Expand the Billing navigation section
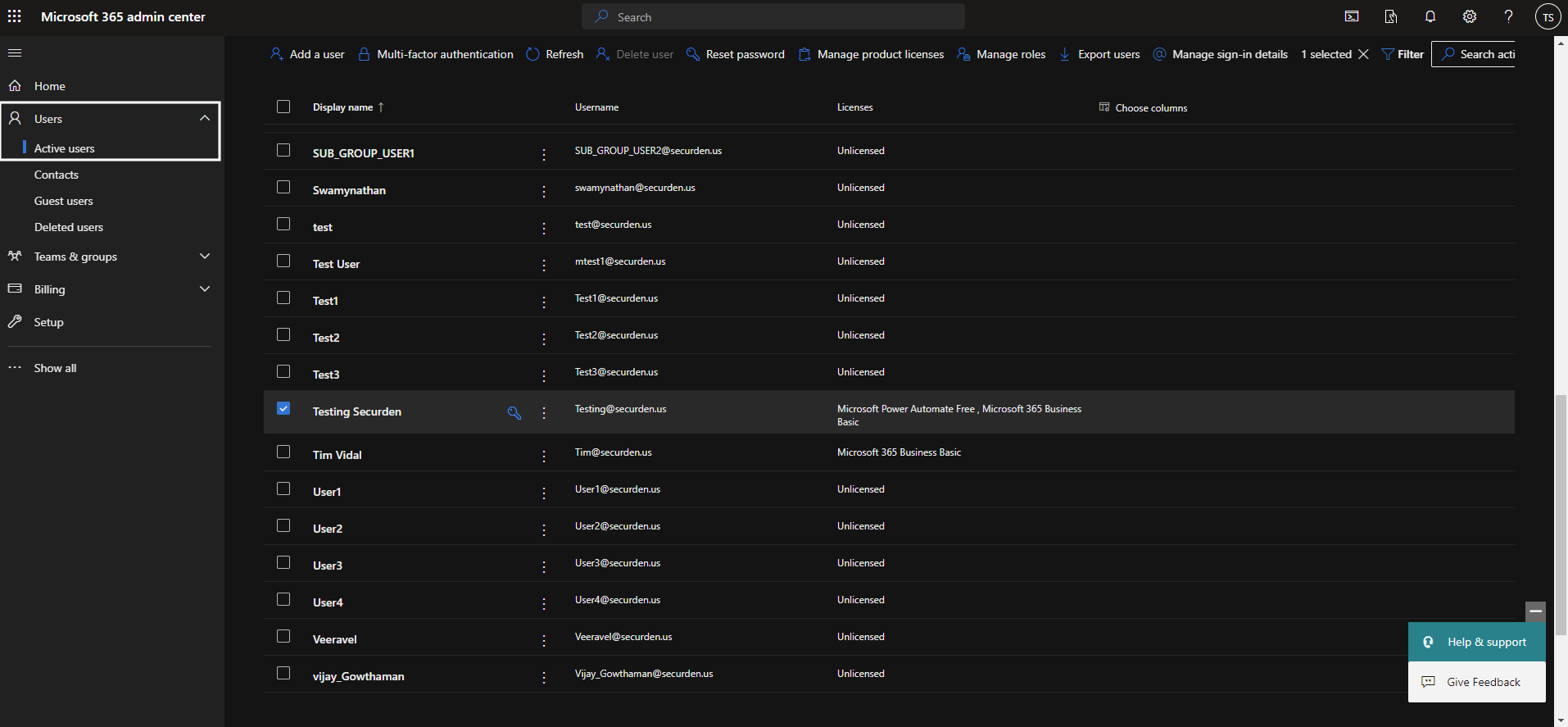The image size is (1568, 727). point(204,289)
